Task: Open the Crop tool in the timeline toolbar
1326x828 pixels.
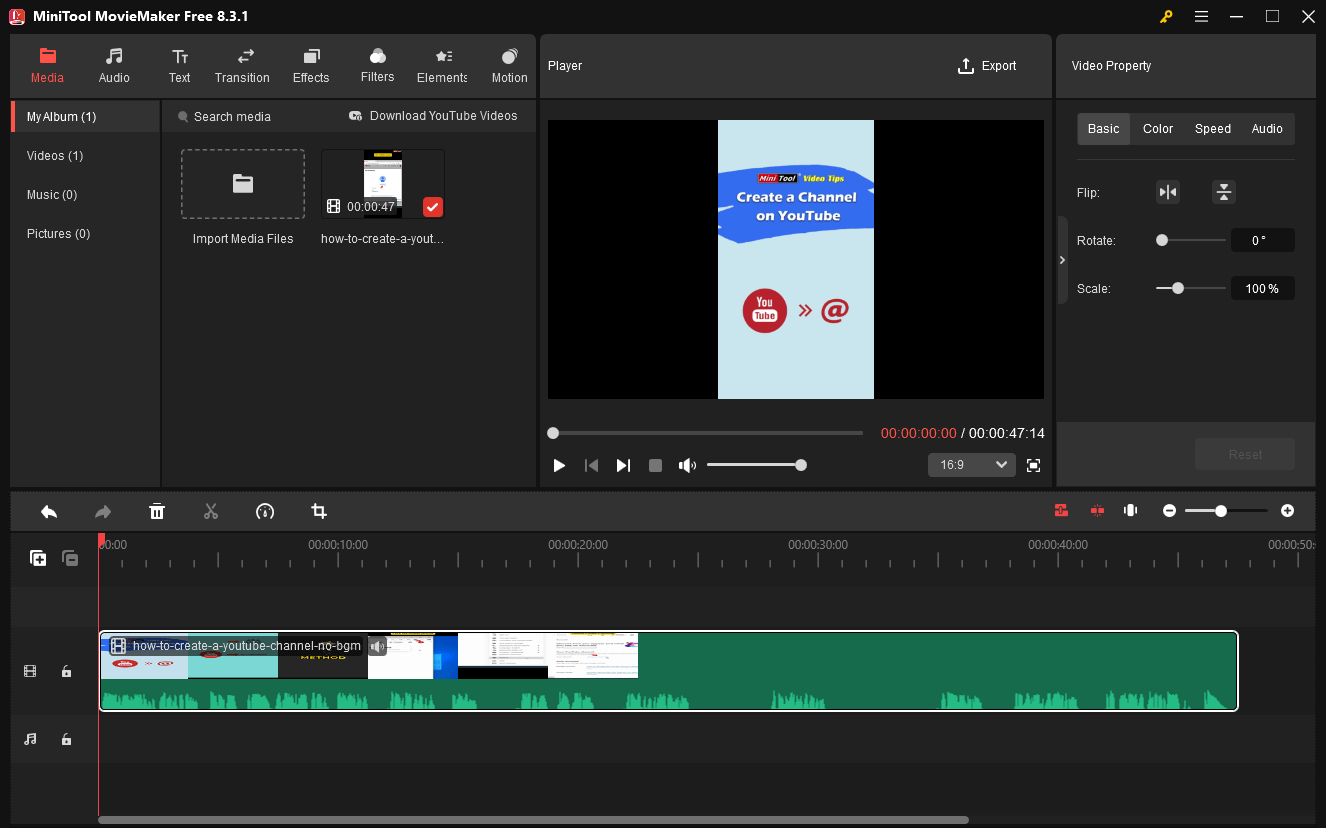Action: click(319, 511)
